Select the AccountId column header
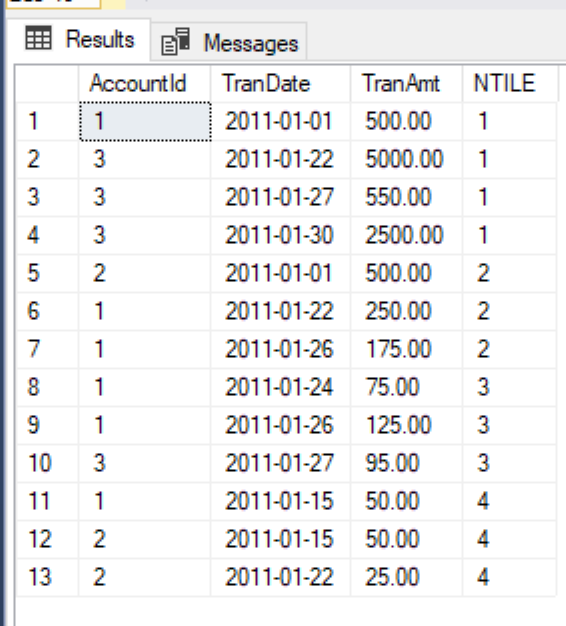The height and width of the screenshot is (626, 566). click(x=144, y=83)
